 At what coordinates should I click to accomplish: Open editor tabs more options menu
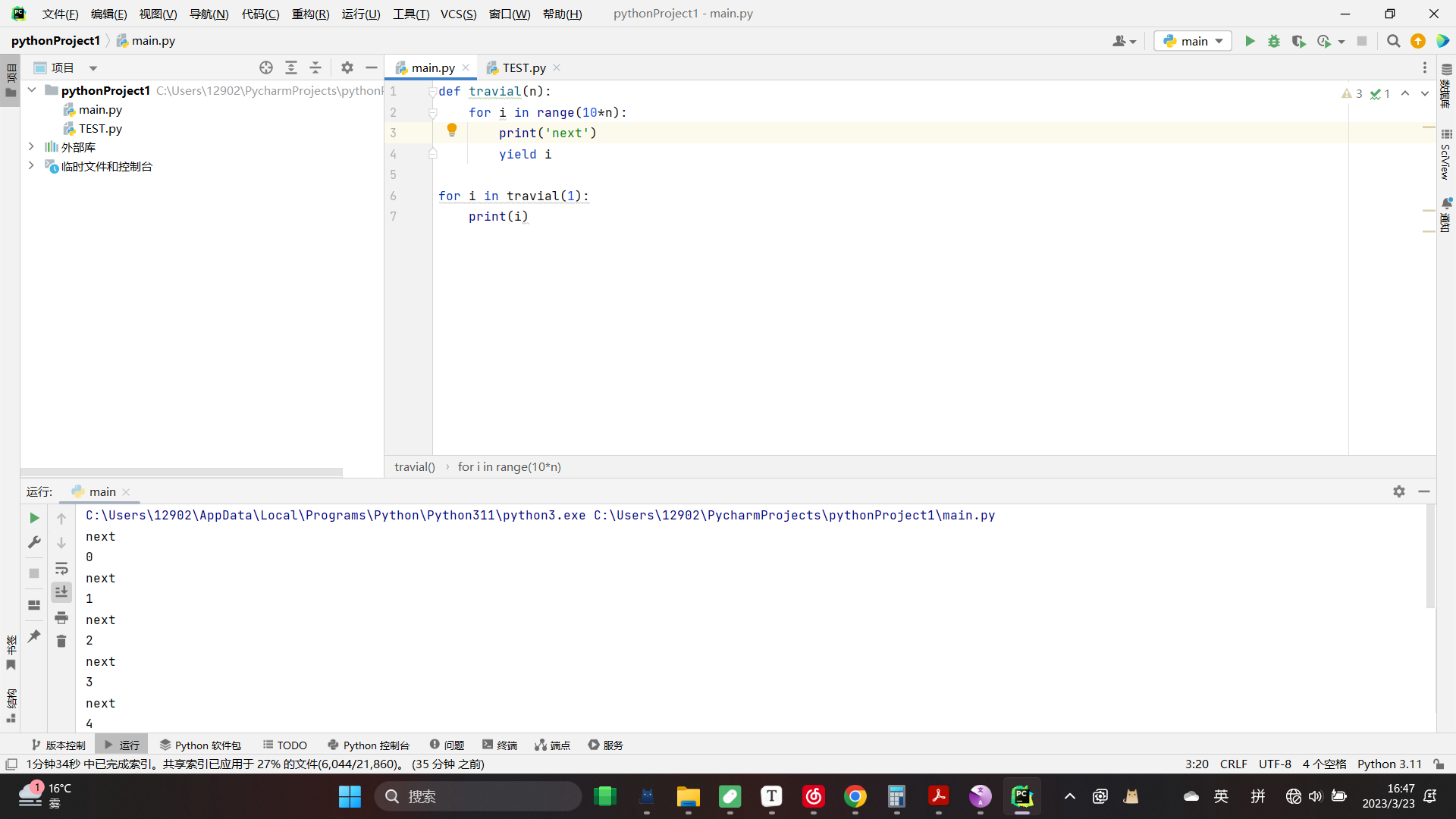pos(1425,67)
